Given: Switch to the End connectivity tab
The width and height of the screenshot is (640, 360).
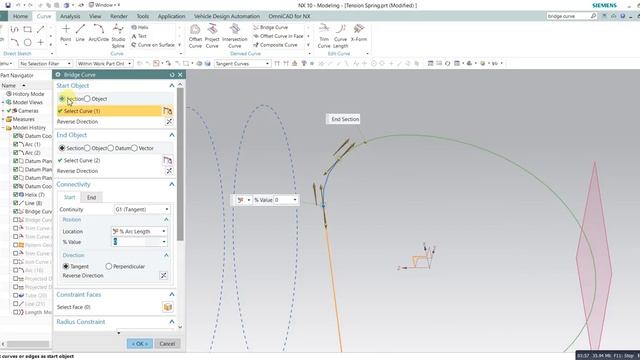Looking at the screenshot, I should click(x=91, y=198).
